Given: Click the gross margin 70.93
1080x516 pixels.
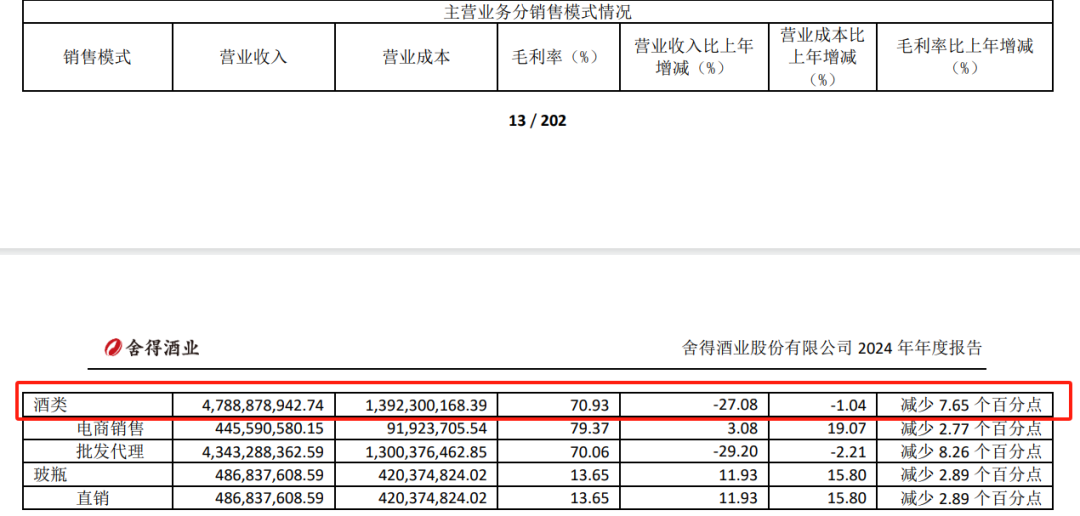Looking at the screenshot, I should [592, 404].
